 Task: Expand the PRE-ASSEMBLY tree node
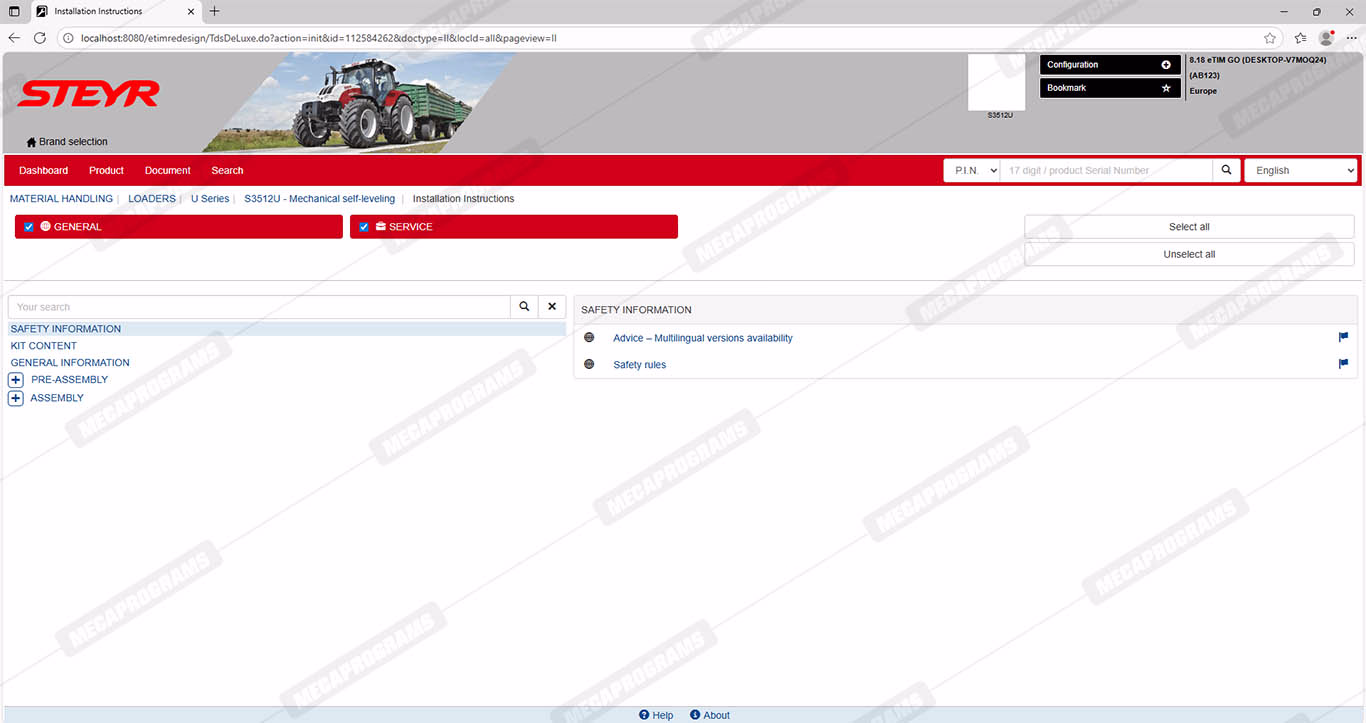click(x=16, y=380)
